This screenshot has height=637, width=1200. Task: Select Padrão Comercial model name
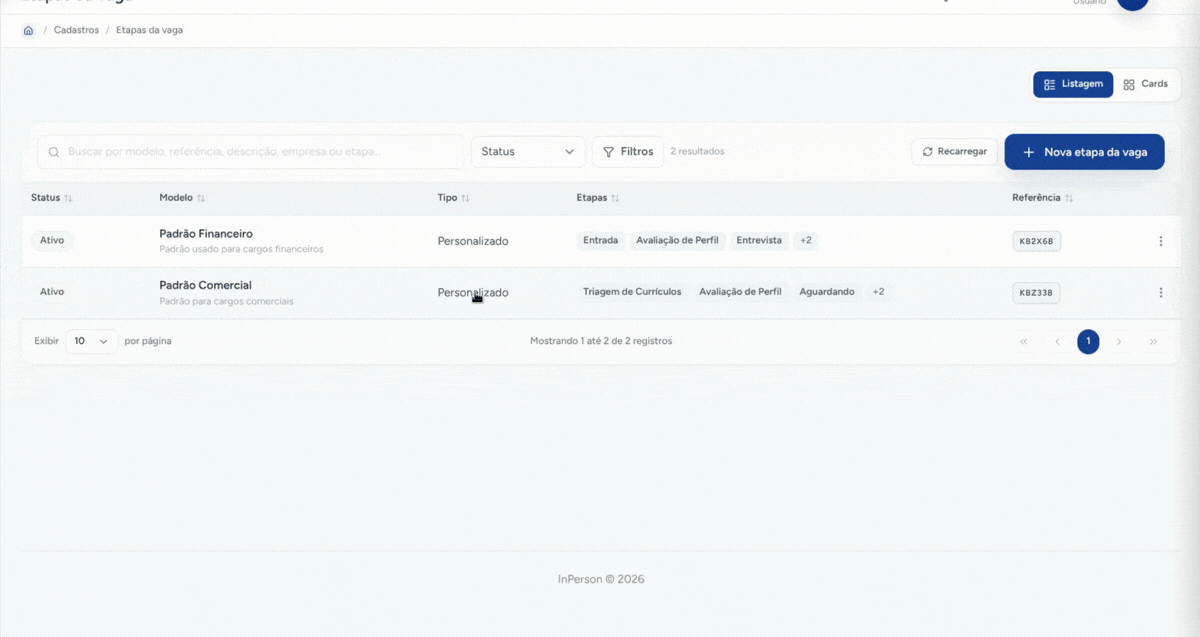click(x=205, y=285)
